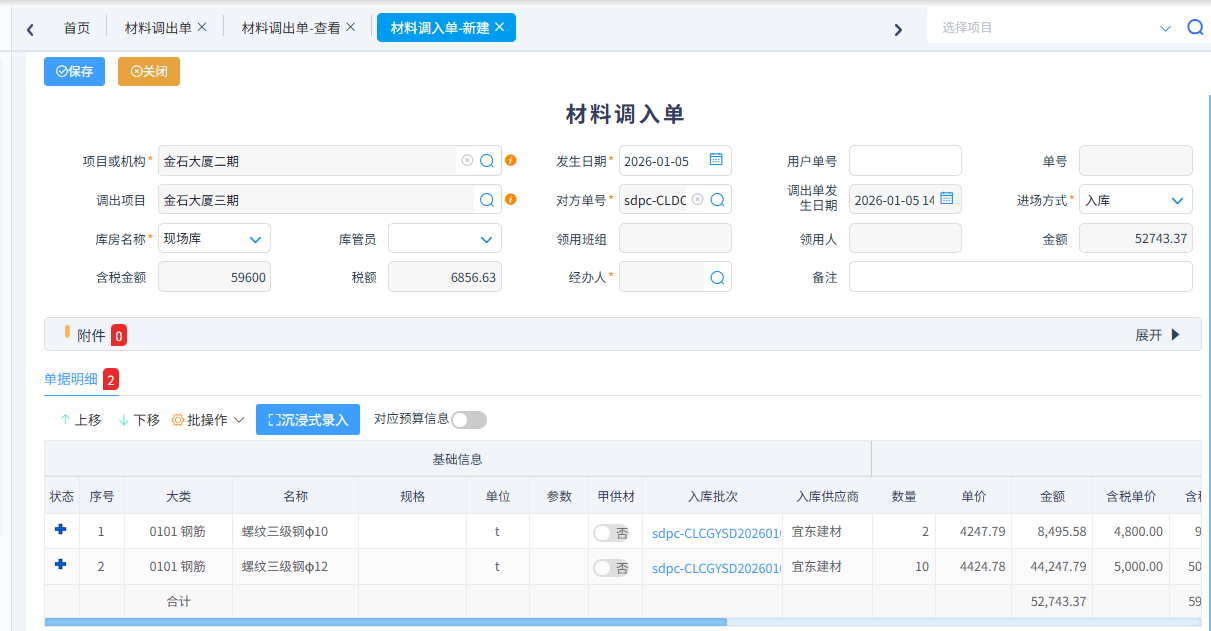
Task: Open calendar picker for 发生日期
Action: pyautogui.click(x=716, y=160)
